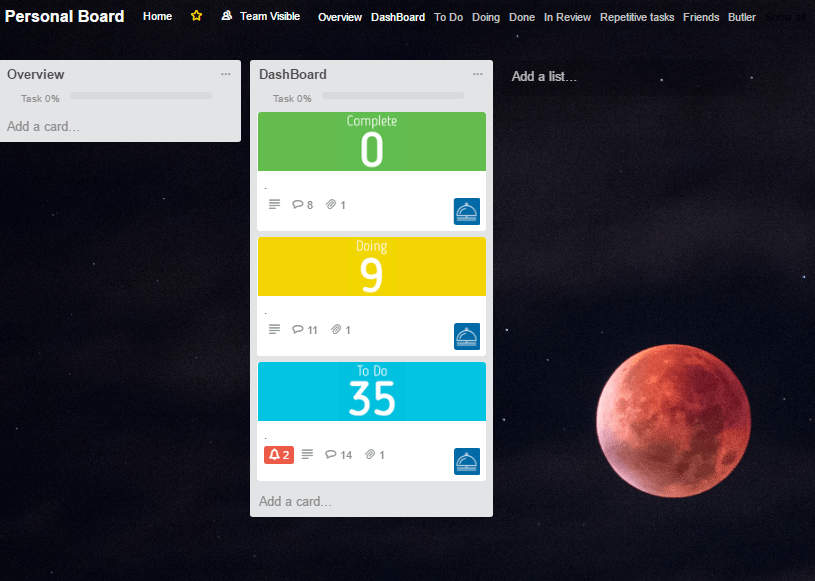This screenshot has height=581, width=815.
Task: Click the DashBoard list title
Action: click(x=293, y=74)
